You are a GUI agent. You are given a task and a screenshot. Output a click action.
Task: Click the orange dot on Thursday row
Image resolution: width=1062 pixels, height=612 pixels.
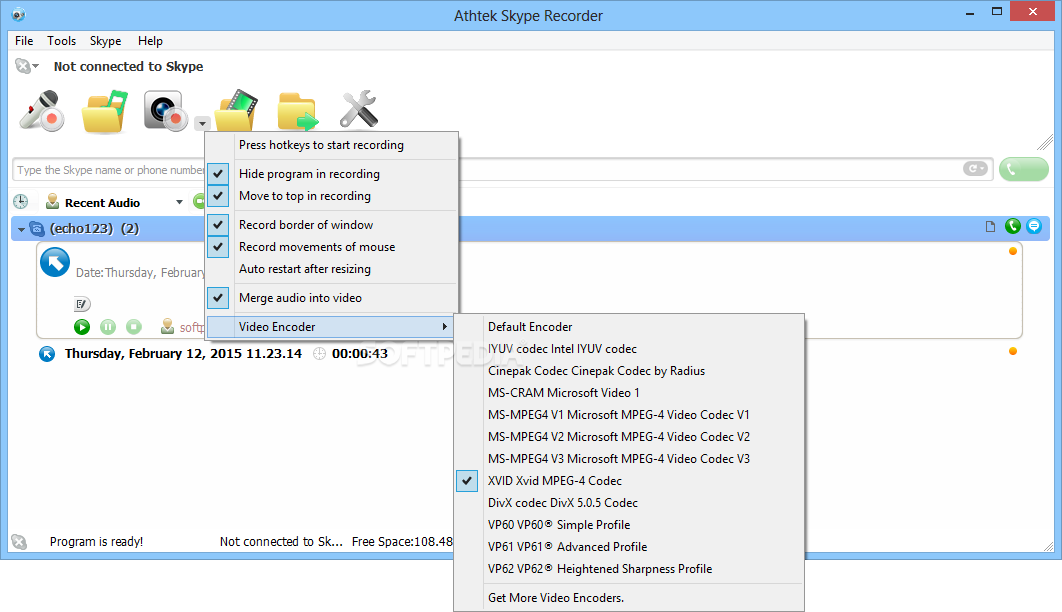coord(1013,351)
